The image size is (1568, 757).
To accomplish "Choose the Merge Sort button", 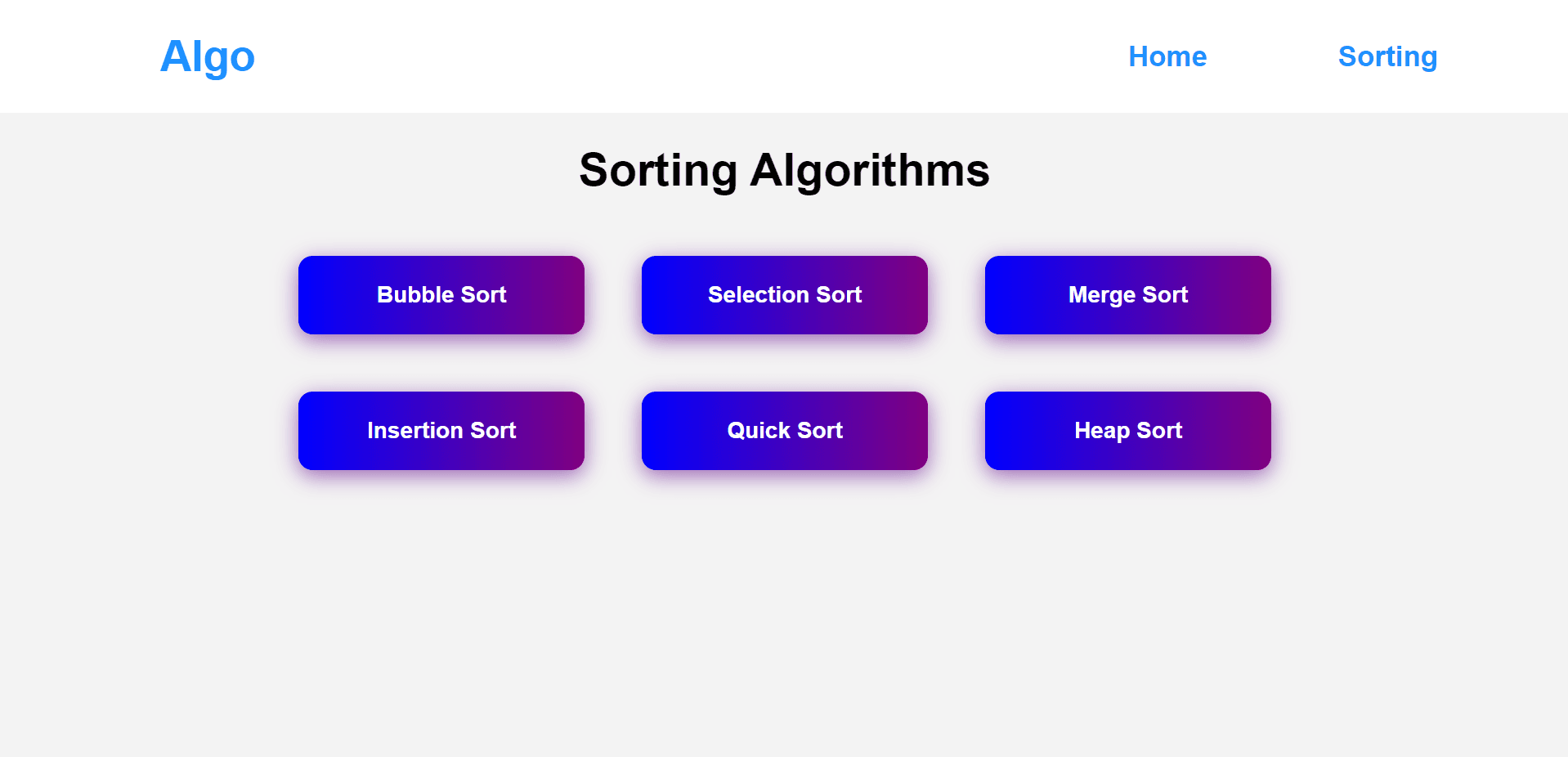I will pos(1128,295).
